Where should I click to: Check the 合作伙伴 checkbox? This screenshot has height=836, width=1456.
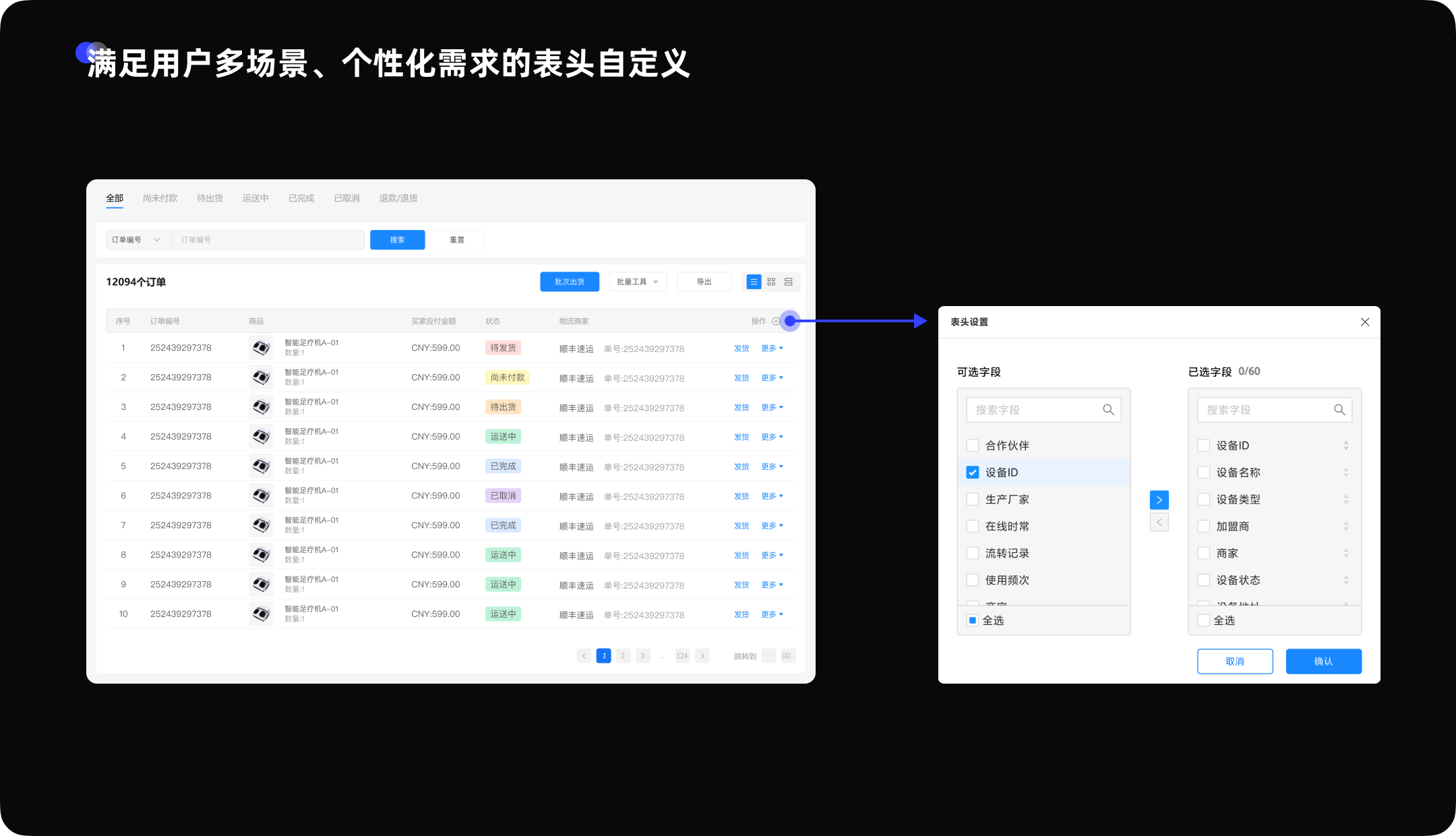[973, 446]
